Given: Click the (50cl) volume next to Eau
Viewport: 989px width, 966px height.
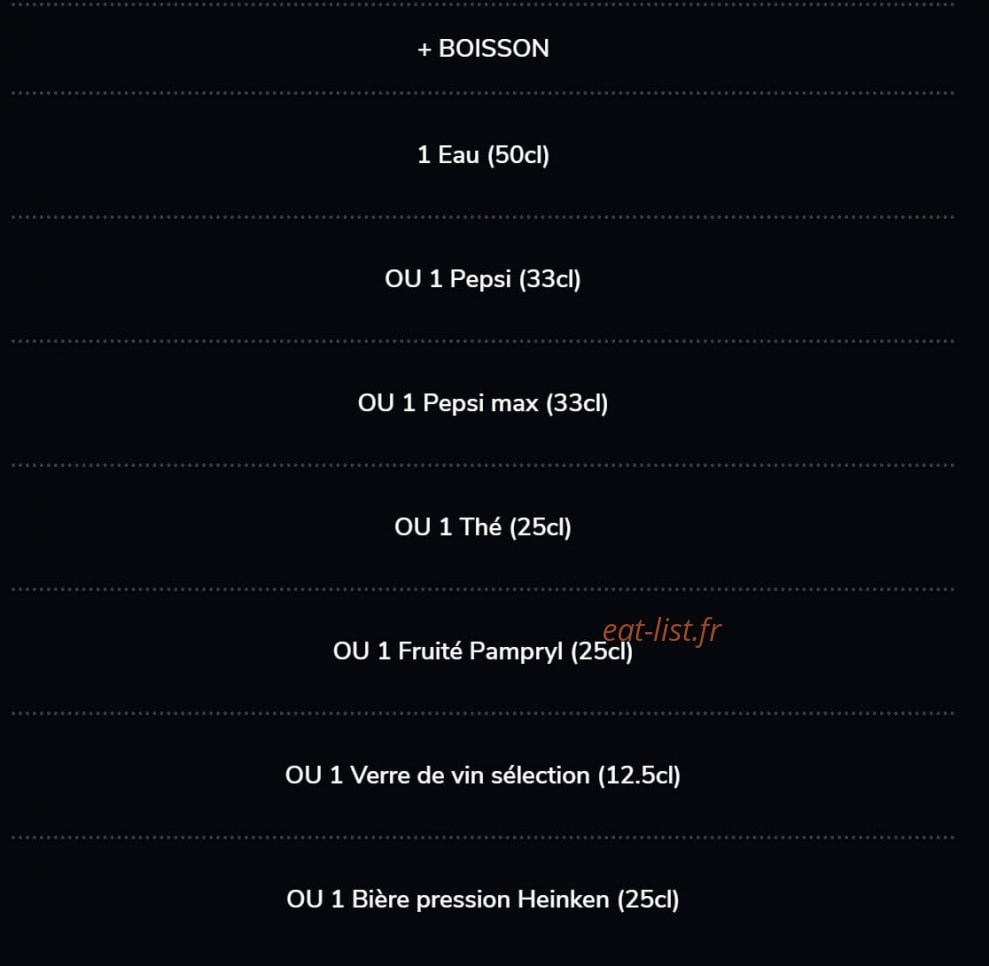Looking at the screenshot, I should 518,154.
